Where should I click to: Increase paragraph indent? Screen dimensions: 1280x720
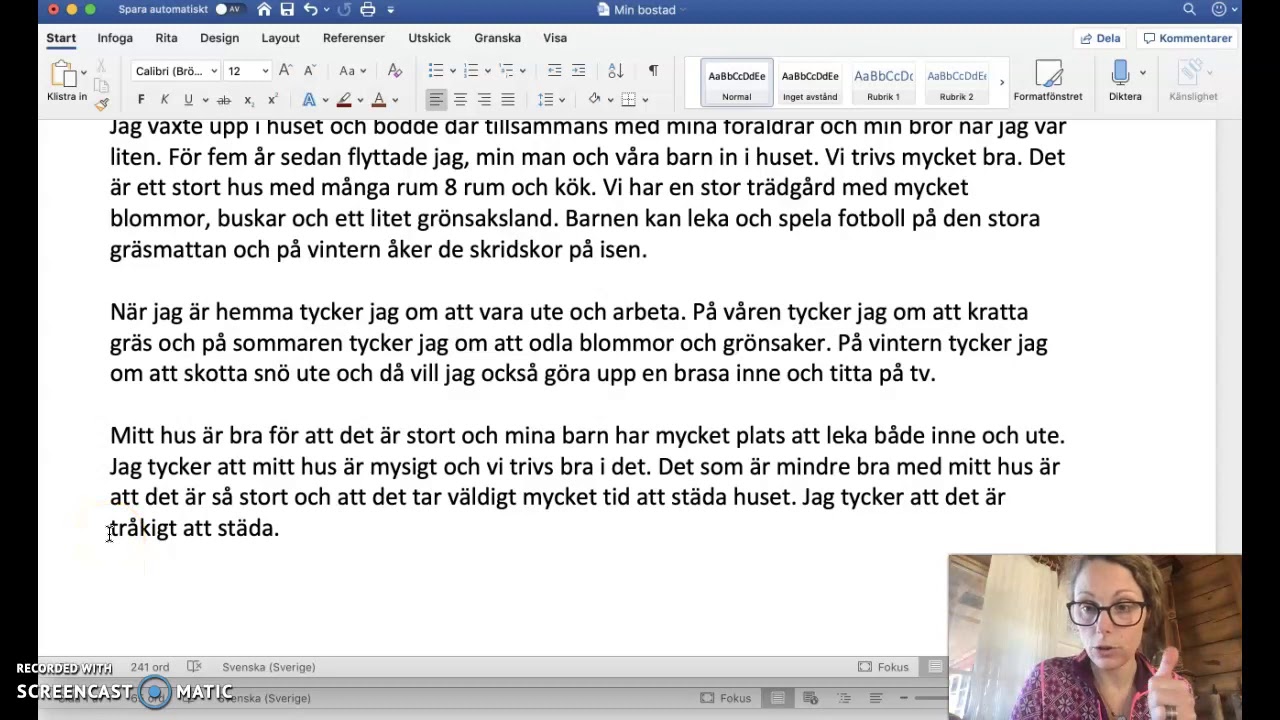tap(580, 71)
